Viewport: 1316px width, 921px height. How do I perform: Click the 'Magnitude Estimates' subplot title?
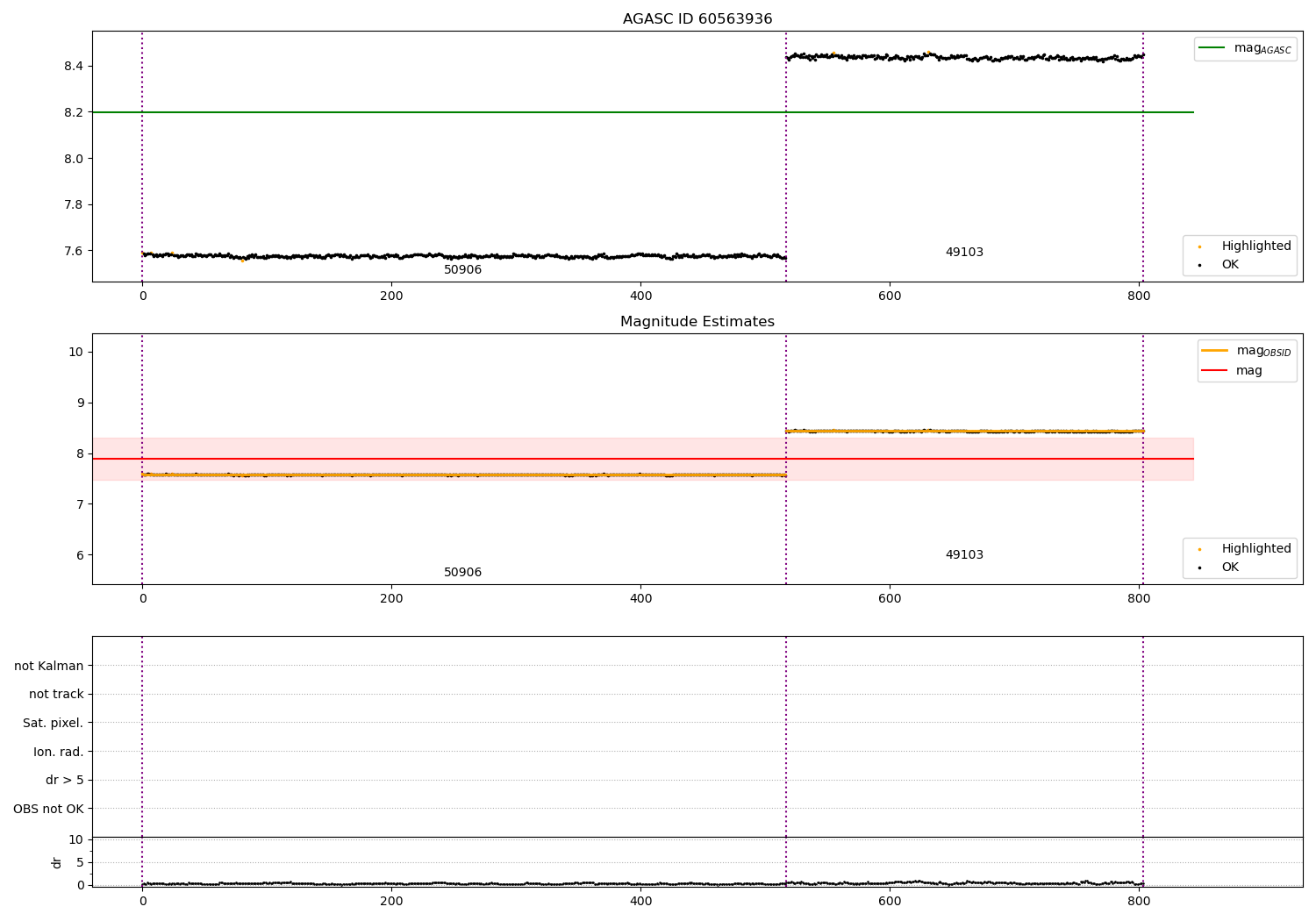(697, 322)
